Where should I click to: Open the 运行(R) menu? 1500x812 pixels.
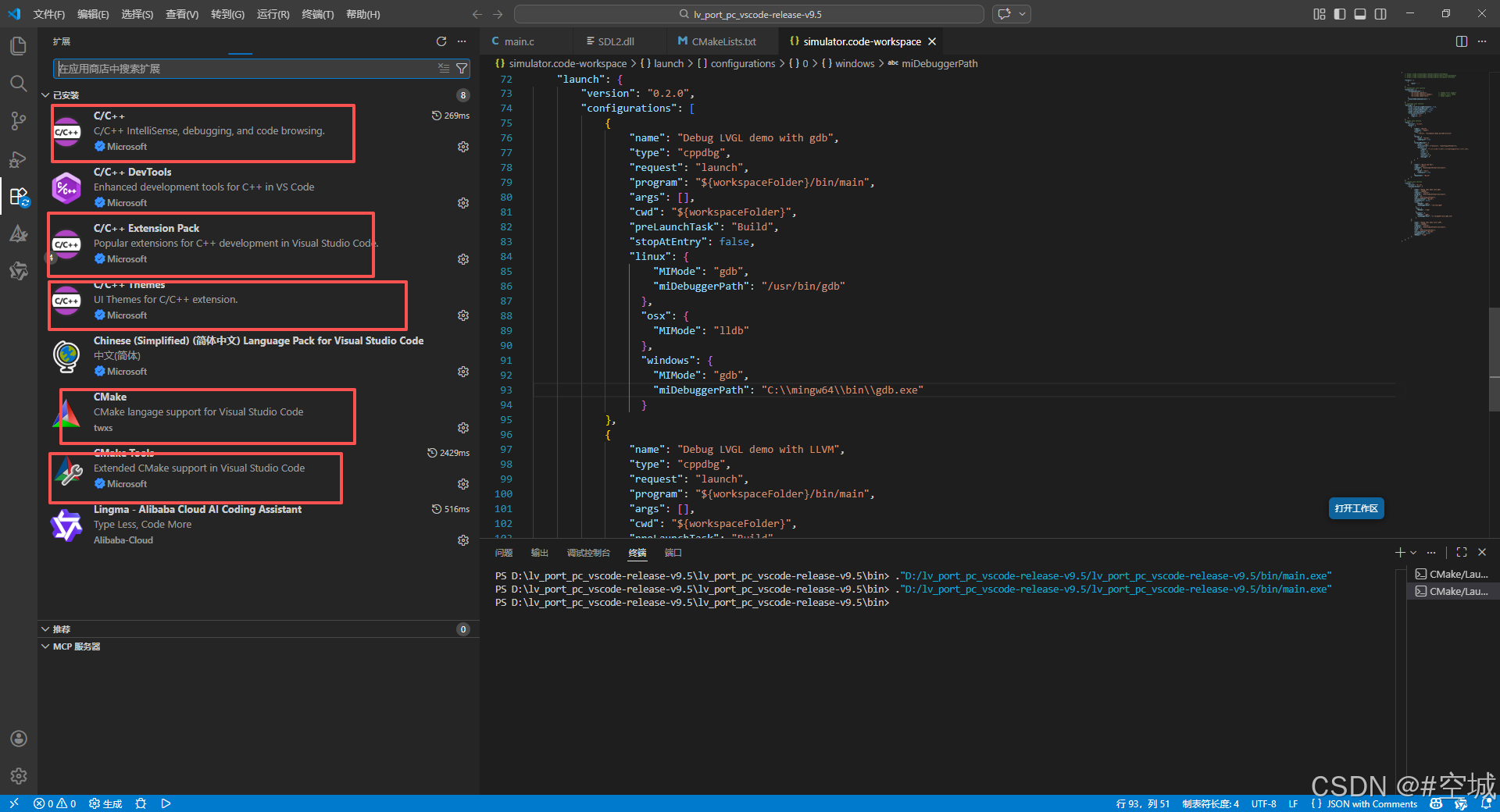(x=273, y=14)
